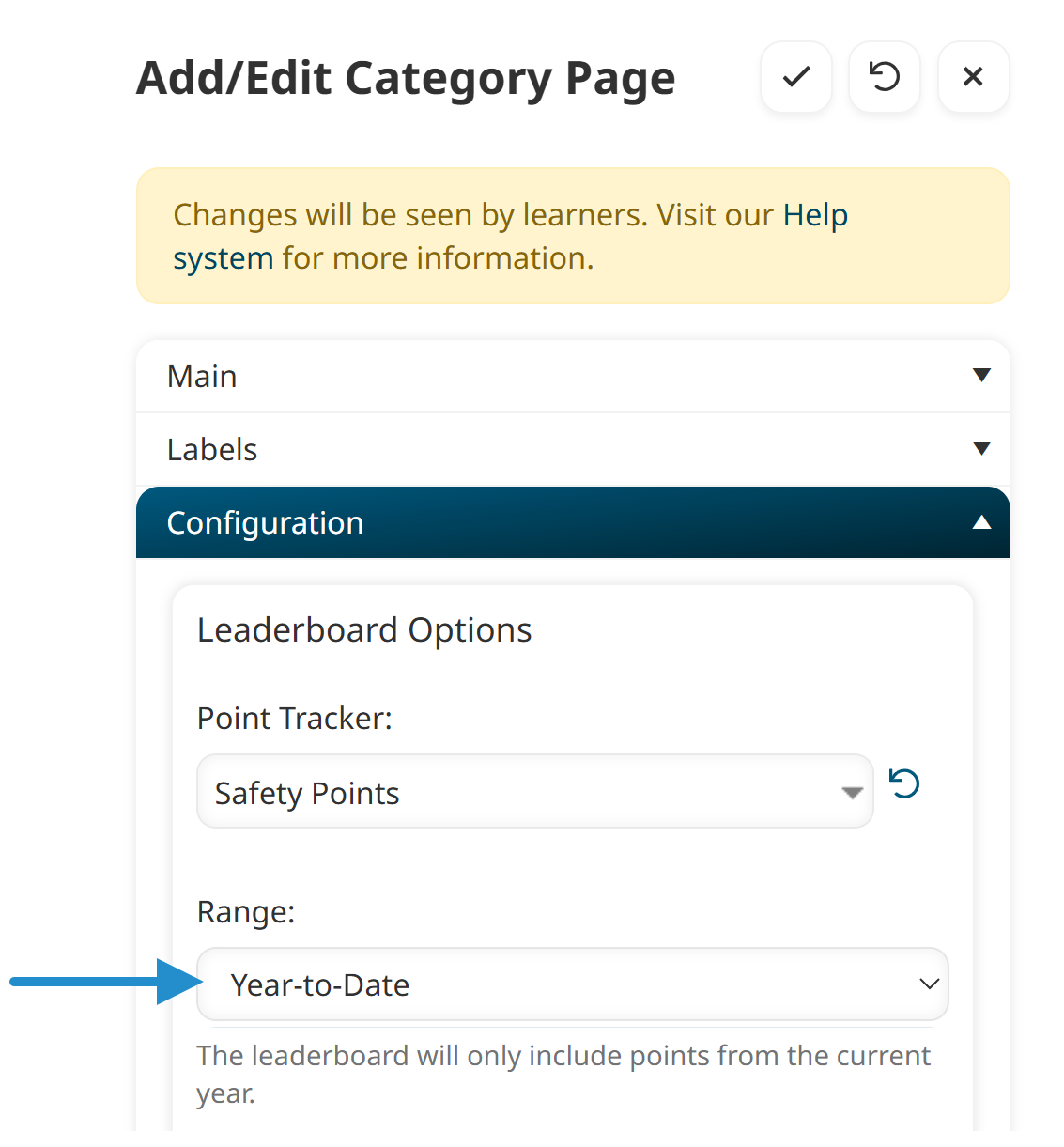Click the Safety Points dropdown arrow
The width and height of the screenshot is (1064, 1147).
852,793
